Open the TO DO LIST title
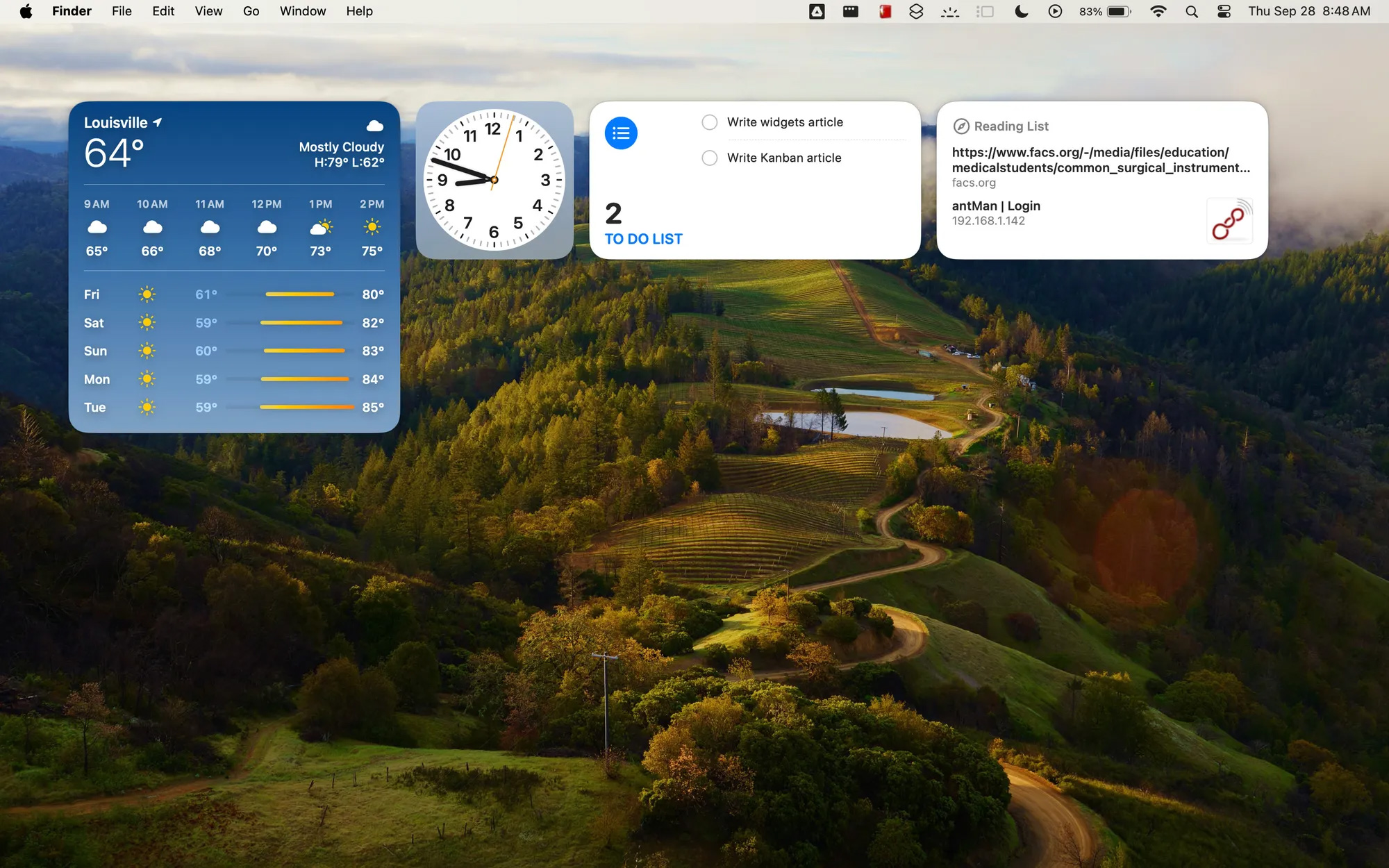 pos(644,239)
